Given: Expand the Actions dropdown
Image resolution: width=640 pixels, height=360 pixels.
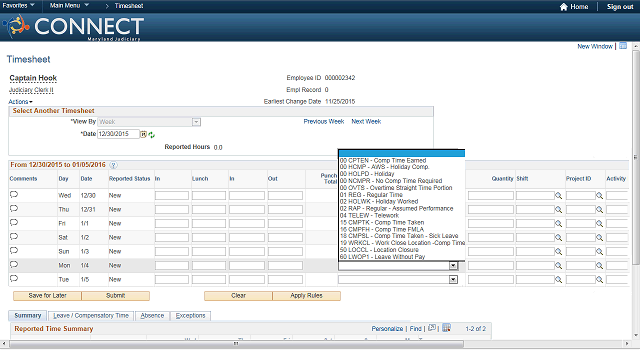Looking at the screenshot, I should [20, 102].
